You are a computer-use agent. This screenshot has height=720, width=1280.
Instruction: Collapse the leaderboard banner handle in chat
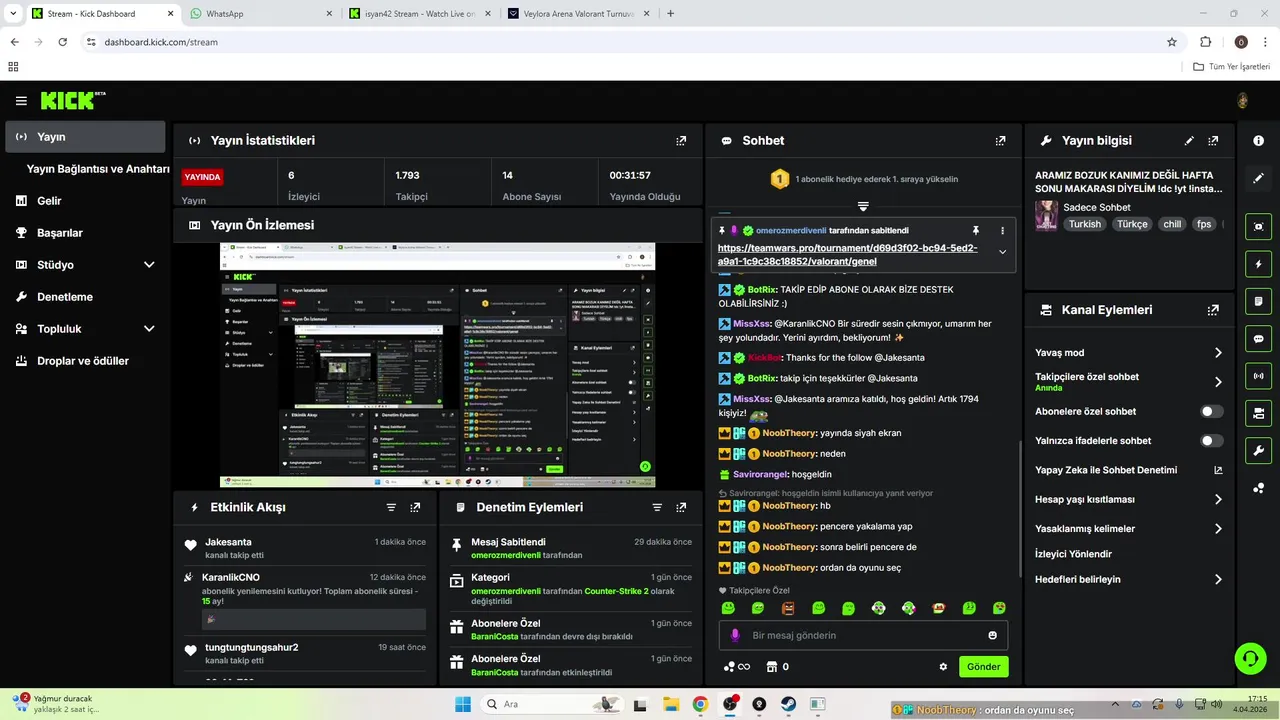[x=863, y=206]
